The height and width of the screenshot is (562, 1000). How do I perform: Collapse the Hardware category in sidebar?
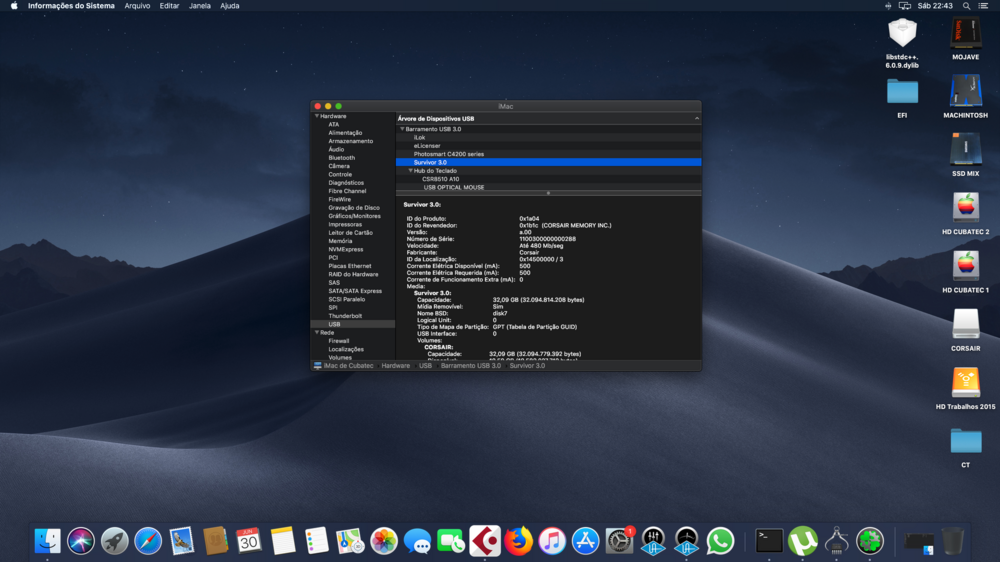point(316,116)
